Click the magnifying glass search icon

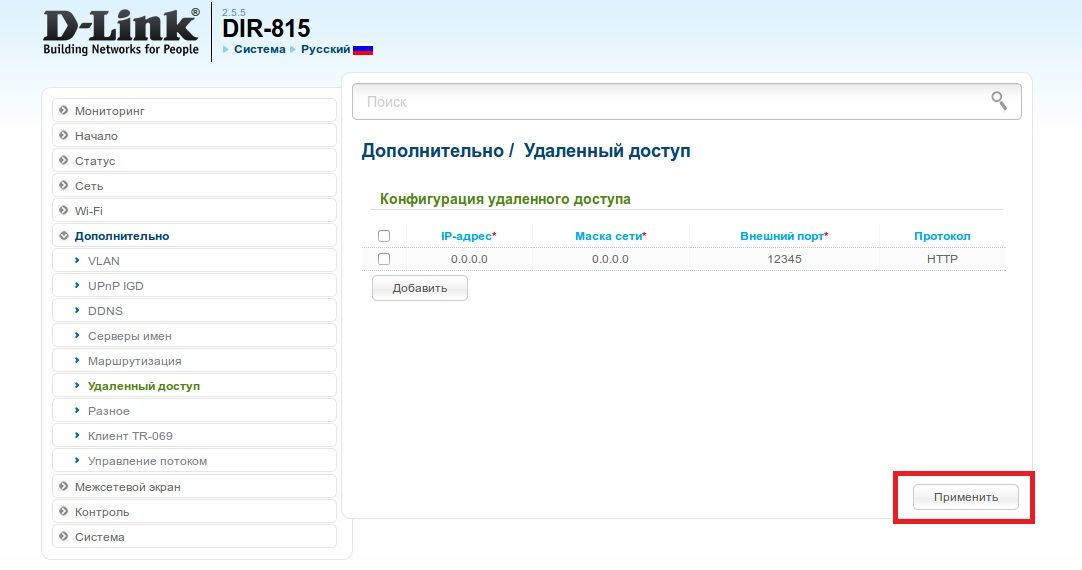(x=998, y=100)
